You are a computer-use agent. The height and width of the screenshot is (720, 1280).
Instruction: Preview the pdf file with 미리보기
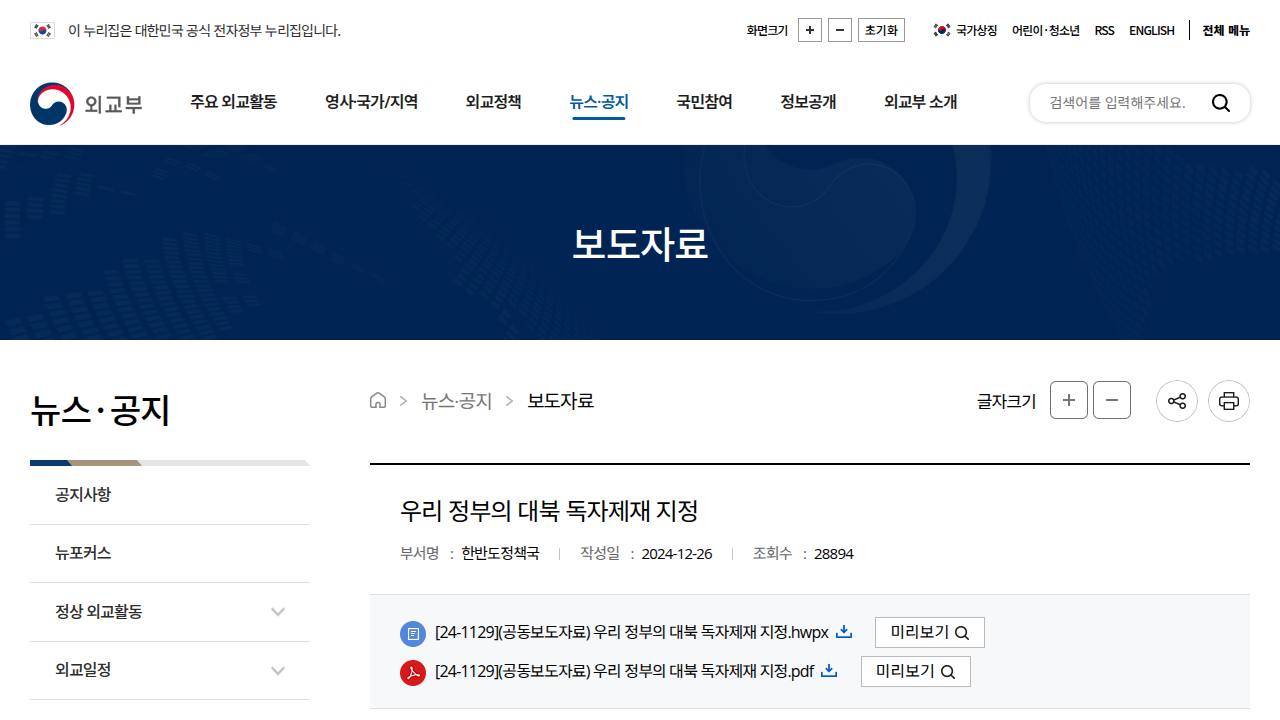916,671
